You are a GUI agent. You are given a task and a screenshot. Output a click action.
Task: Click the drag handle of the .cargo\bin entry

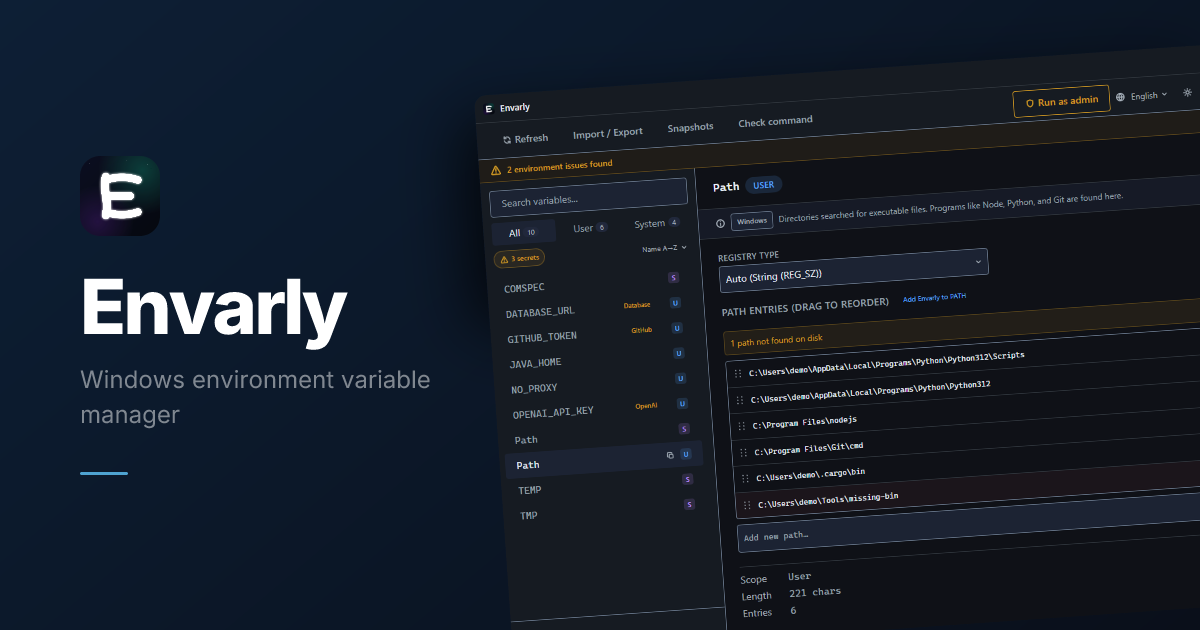point(746,479)
